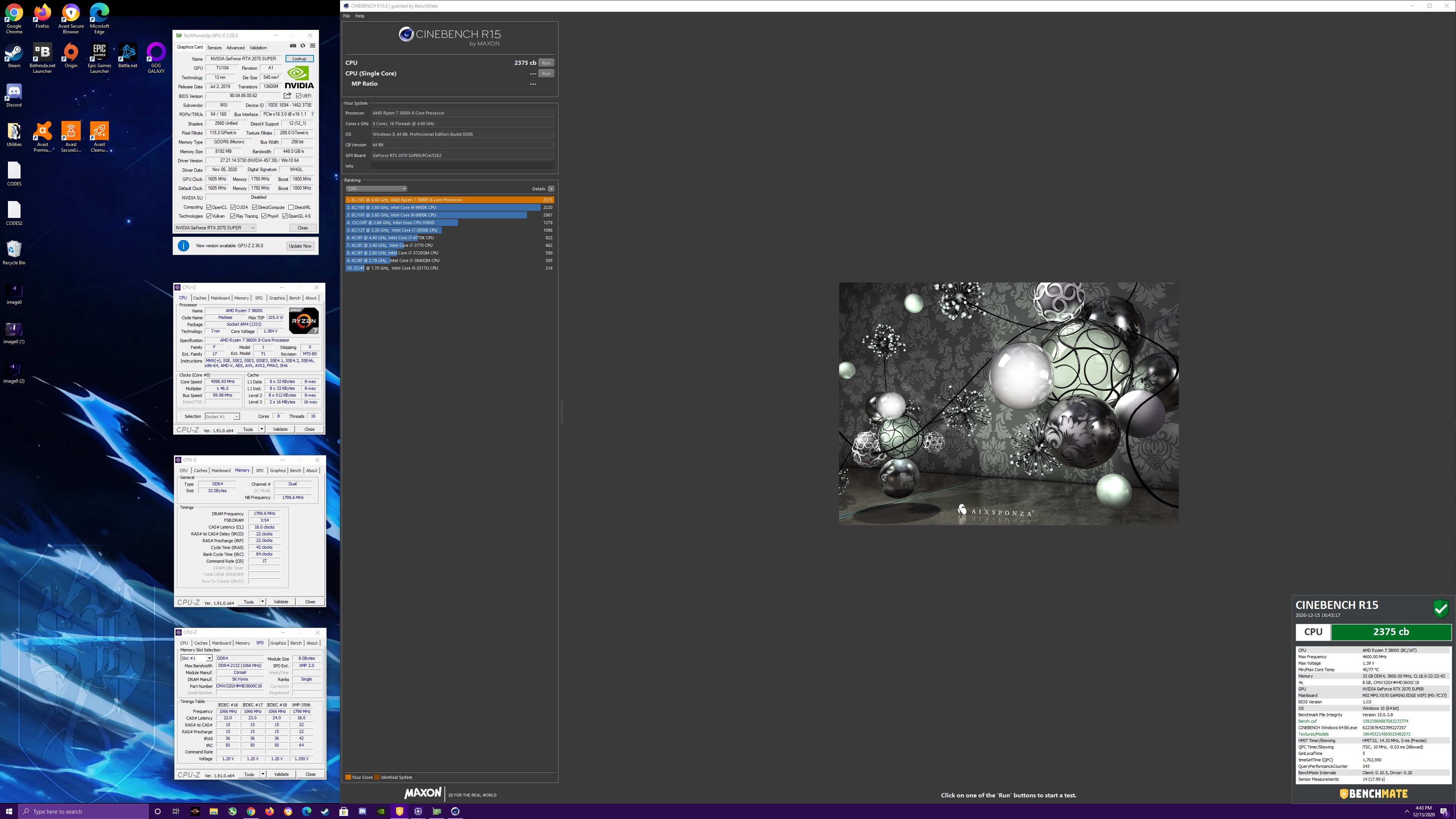Image resolution: width=1456 pixels, height=819 pixels.
Task: Take a GPU-Z screenshot with the camera icon
Action: click(293, 46)
